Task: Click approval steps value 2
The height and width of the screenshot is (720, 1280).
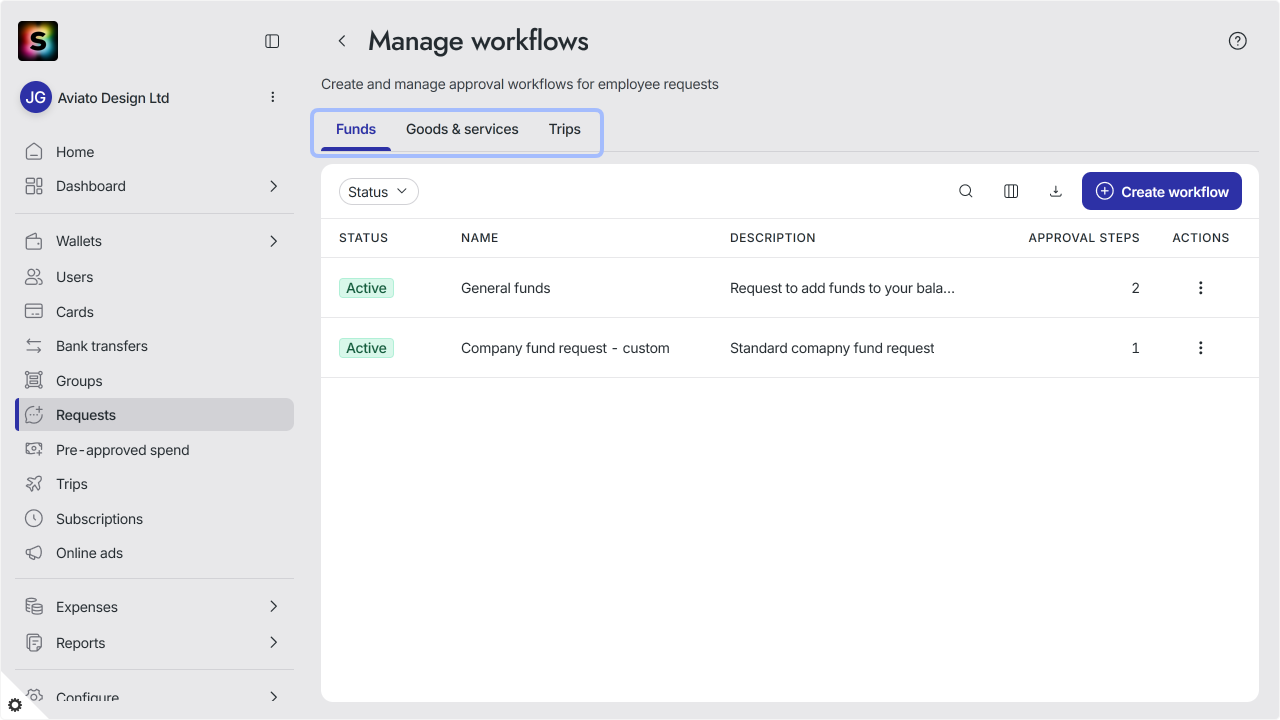Action: 1135,288
